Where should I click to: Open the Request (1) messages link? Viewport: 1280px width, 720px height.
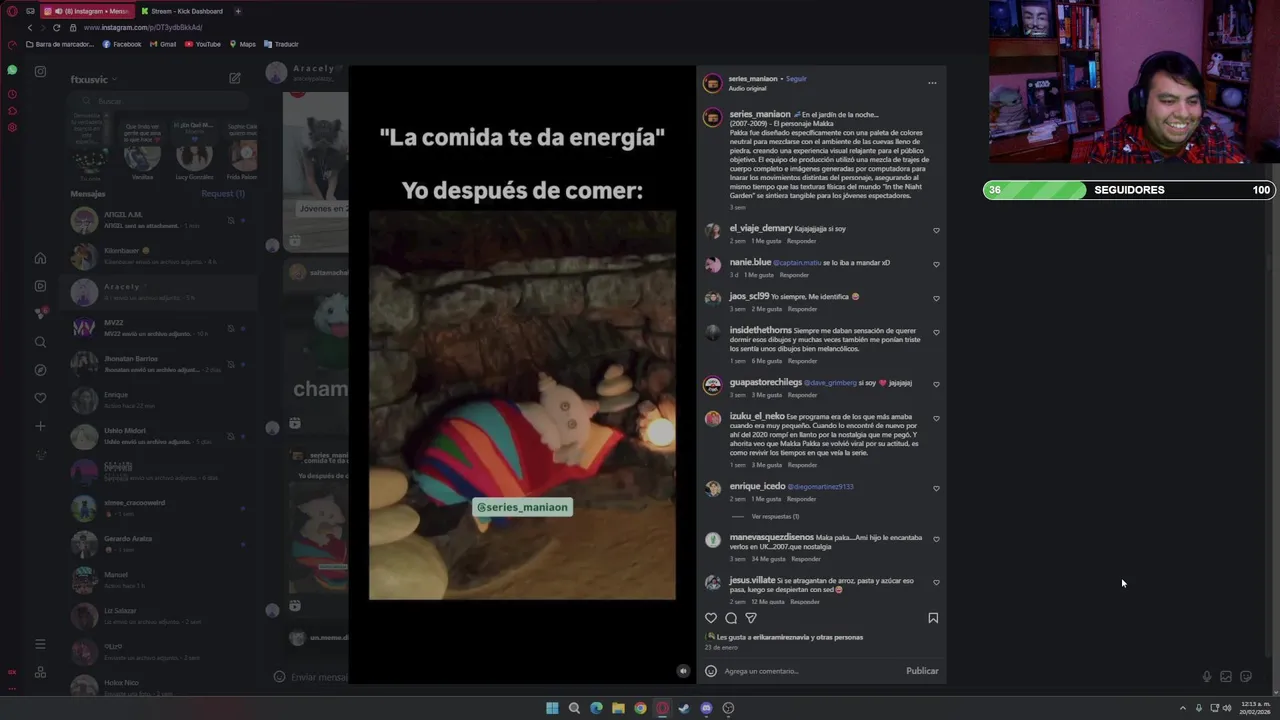[x=223, y=193]
